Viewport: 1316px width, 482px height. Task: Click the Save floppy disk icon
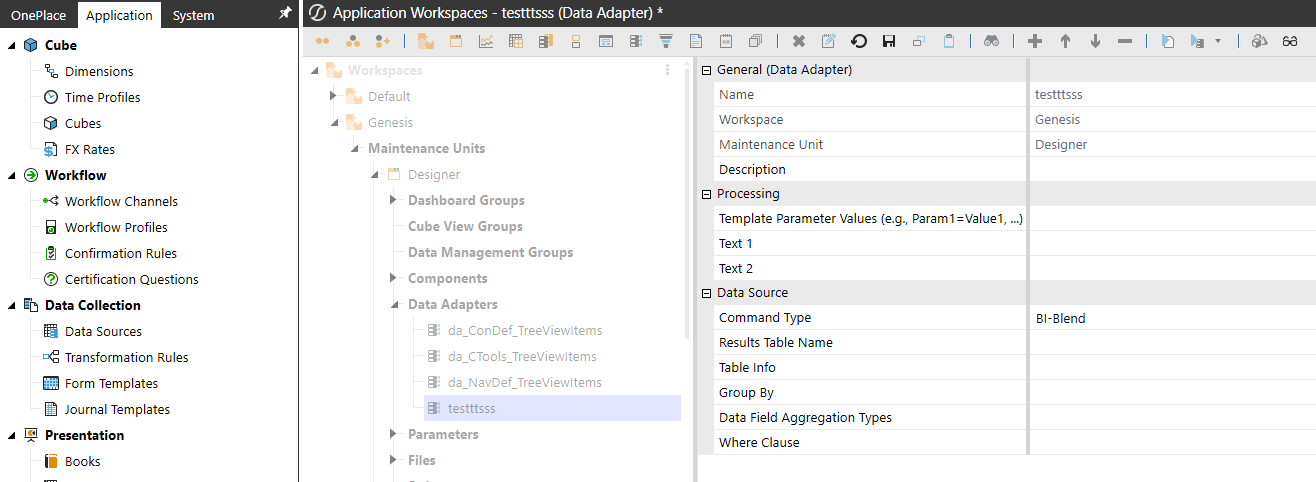pos(888,41)
